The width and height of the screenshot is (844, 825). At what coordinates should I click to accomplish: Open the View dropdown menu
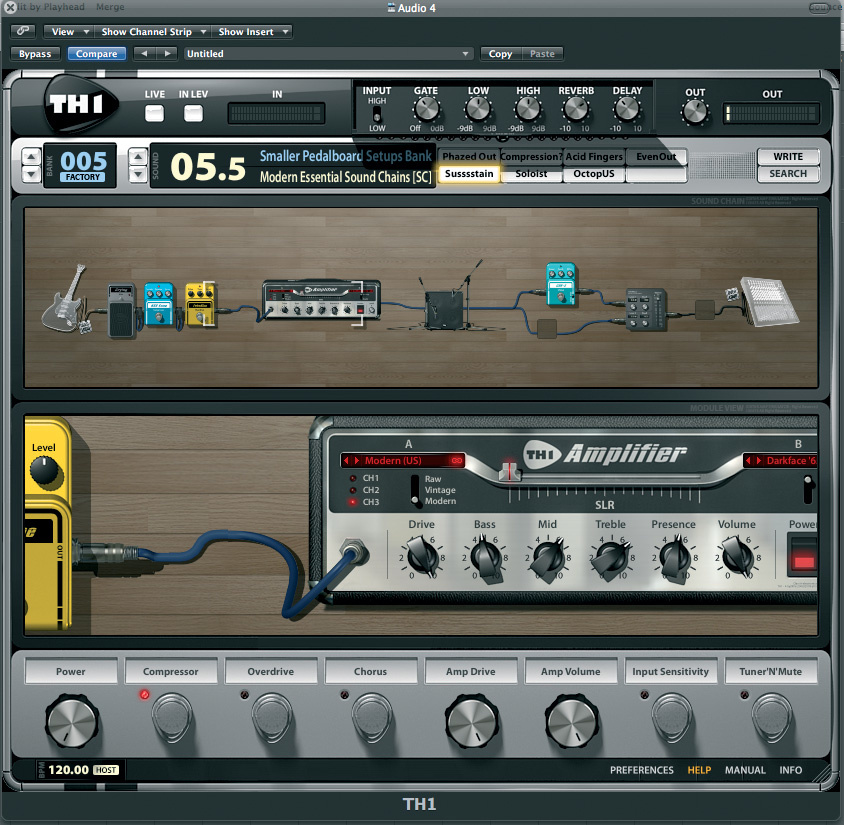point(69,32)
